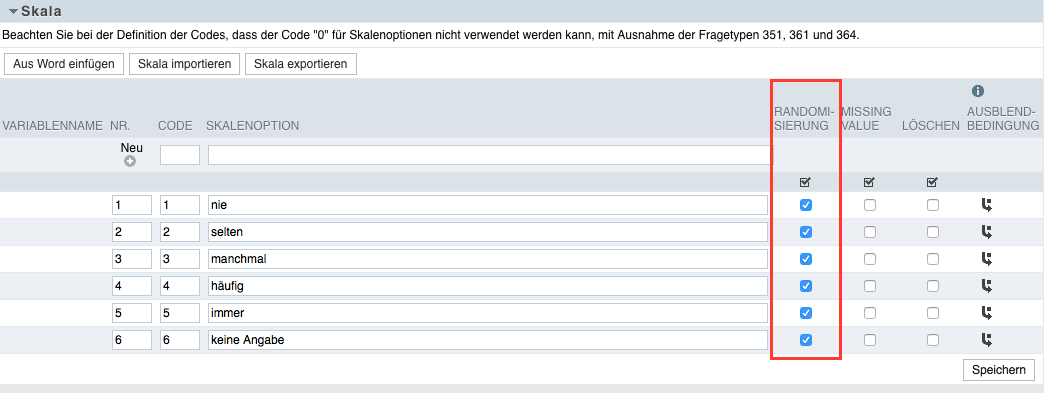Select all Missing Value checkboxes icon
The width and height of the screenshot is (1044, 393).
(x=868, y=182)
